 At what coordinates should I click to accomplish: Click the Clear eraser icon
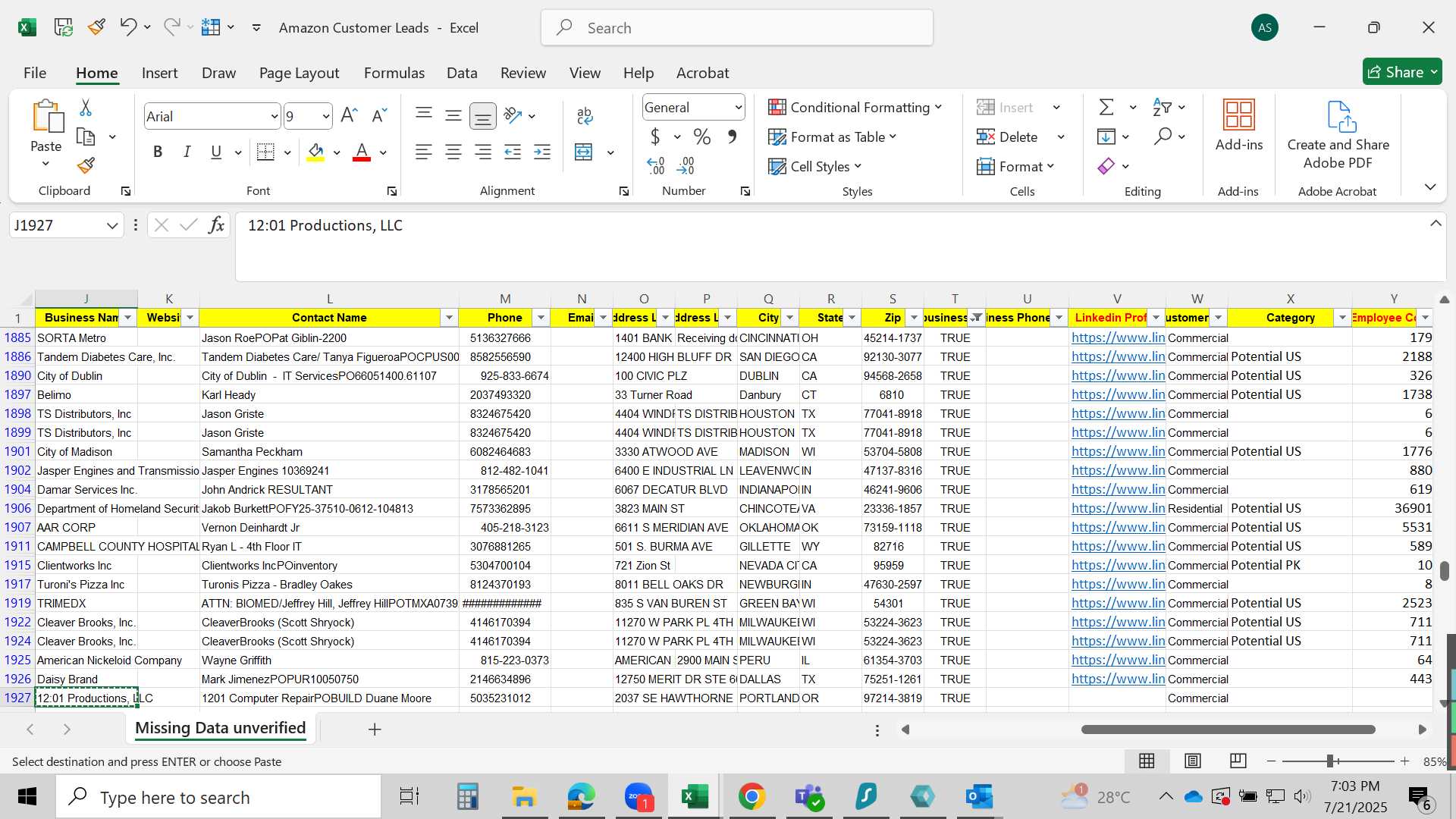click(x=1106, y=165)
